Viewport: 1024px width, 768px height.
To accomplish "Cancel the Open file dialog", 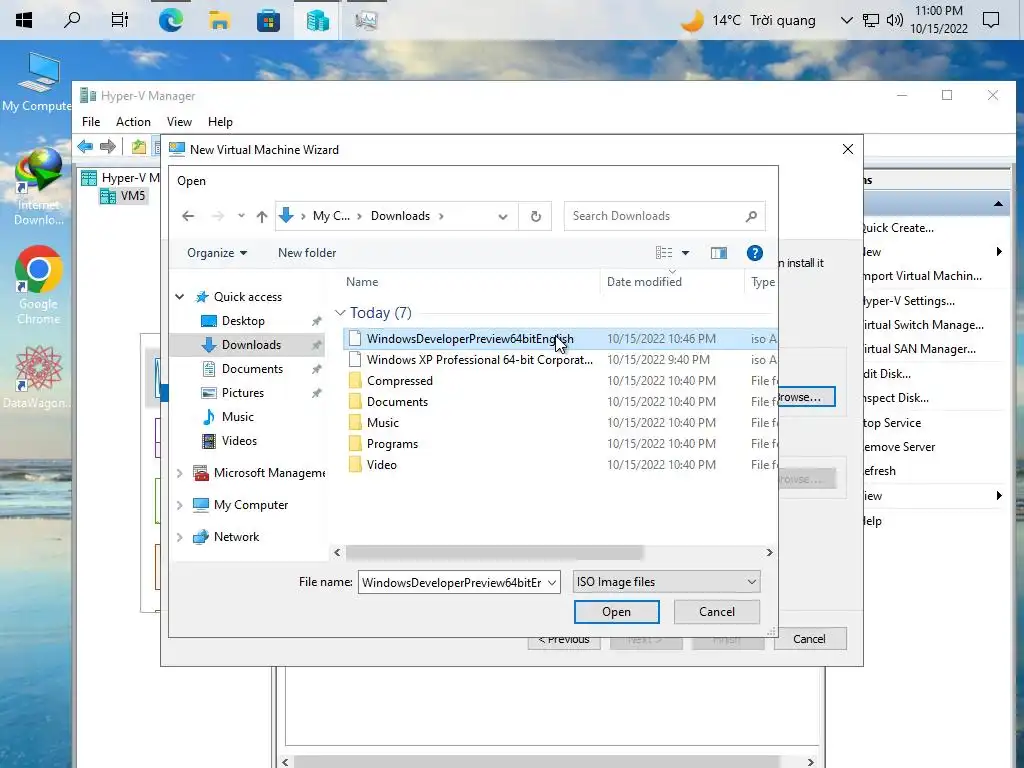I will (x=716, y=612).
